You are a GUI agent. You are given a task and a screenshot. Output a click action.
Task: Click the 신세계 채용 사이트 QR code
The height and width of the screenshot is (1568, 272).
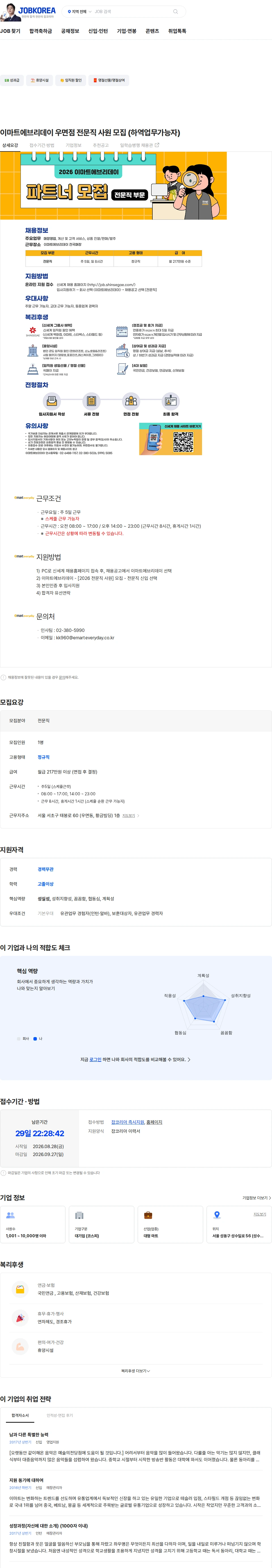coord(183,441)
